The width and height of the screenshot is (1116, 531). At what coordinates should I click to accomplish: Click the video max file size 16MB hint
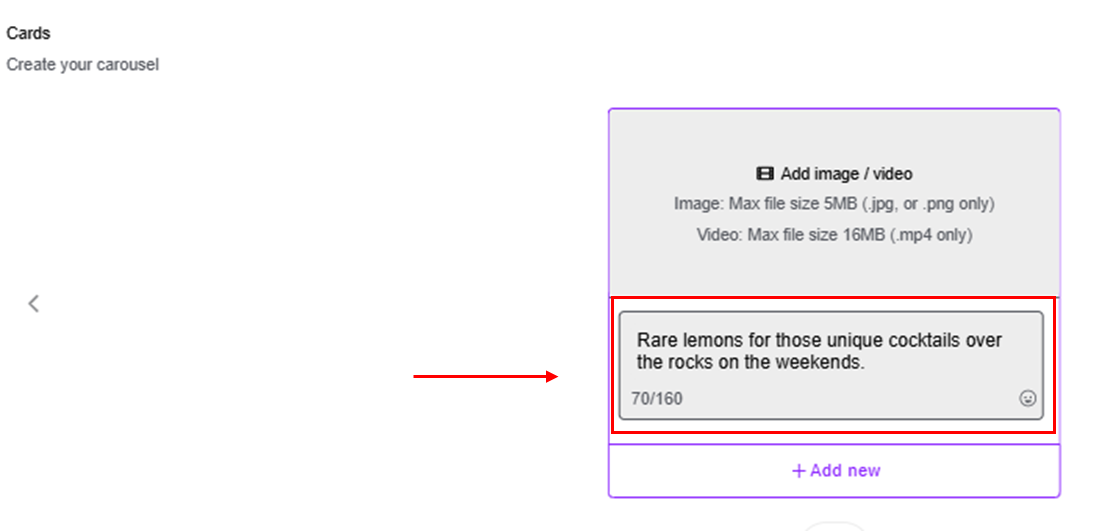pyautogui.click(x=834, y=235)
